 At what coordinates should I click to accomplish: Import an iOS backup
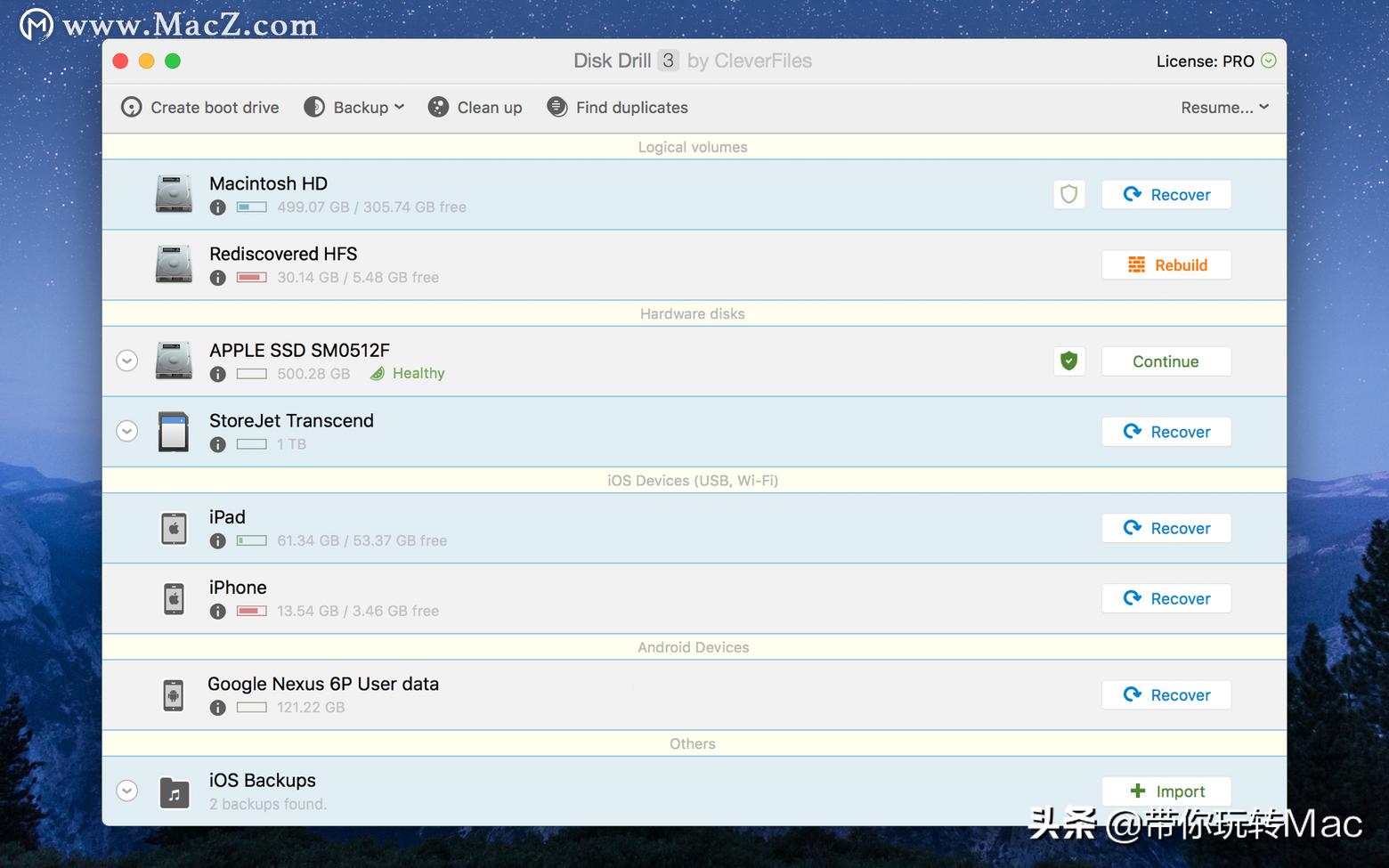pyautogui.click(x=1166, y=791)
